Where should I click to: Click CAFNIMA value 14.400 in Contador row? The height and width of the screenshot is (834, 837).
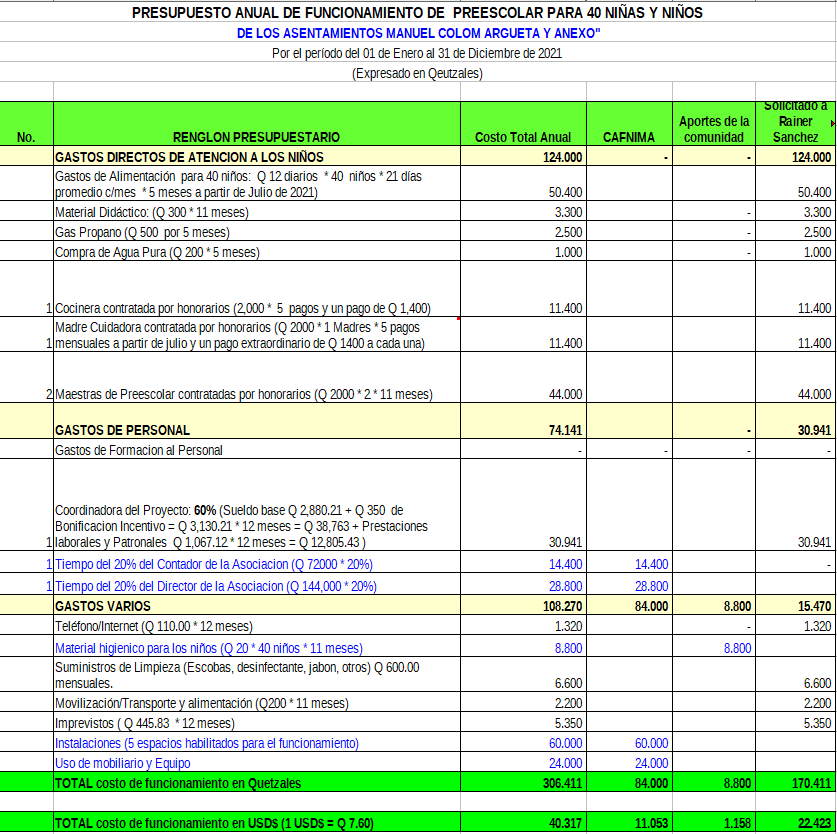pos(651,564)
